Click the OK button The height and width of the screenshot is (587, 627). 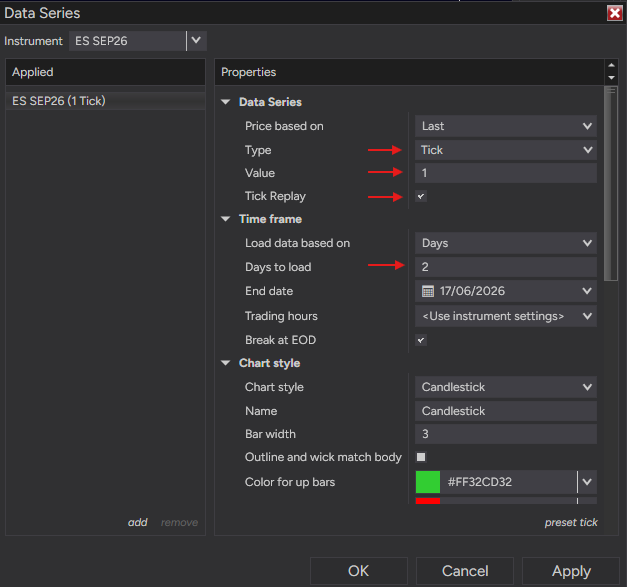tap(359, 571)
